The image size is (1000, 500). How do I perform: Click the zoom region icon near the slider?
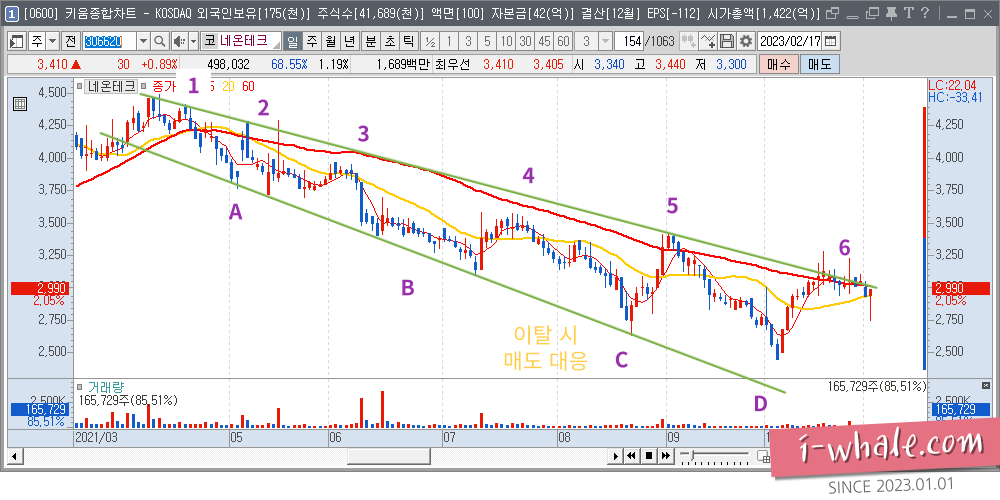pos(763,455)
